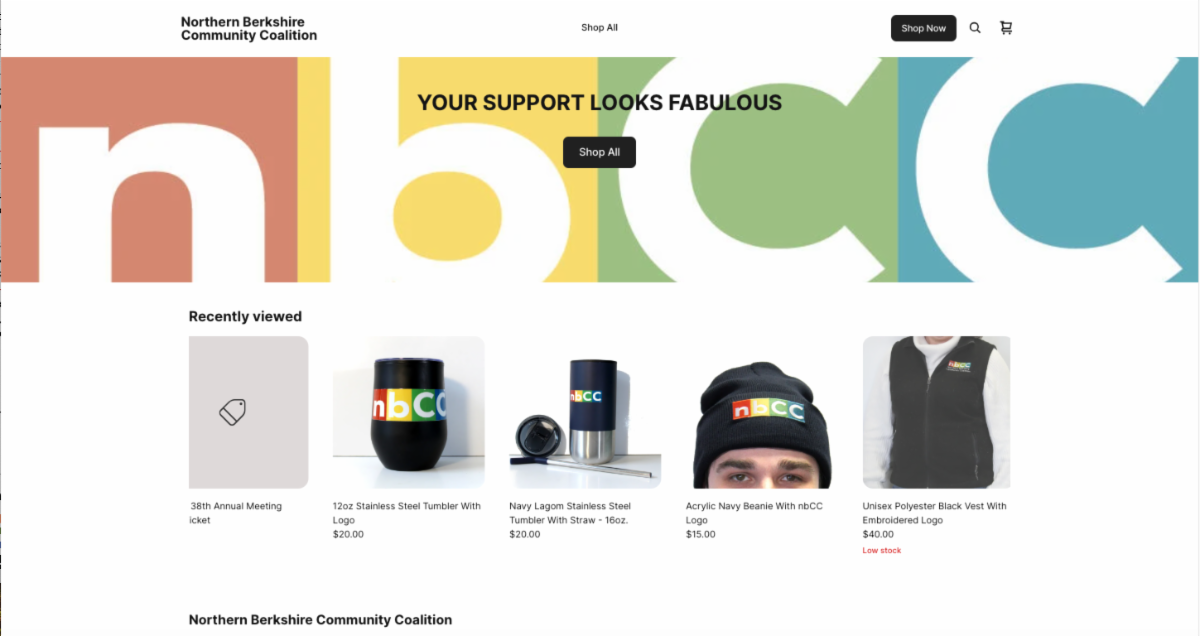Click Unisex Polyester Black Vest title text
The height and width of the screenshot is (636, 1200).
click(935, 513)
